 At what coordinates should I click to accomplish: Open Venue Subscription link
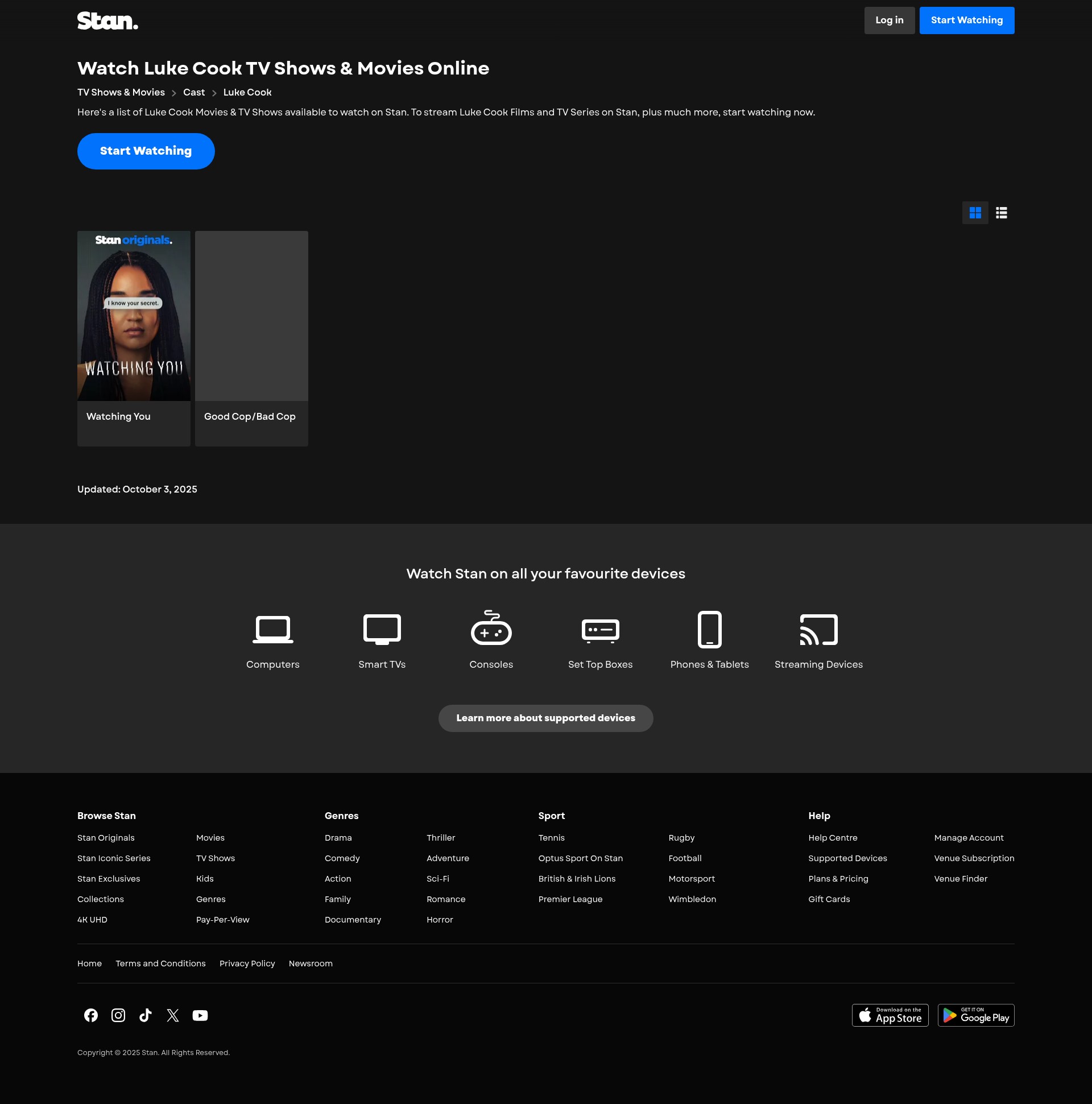pyautogui.click(x=974, y=858)
